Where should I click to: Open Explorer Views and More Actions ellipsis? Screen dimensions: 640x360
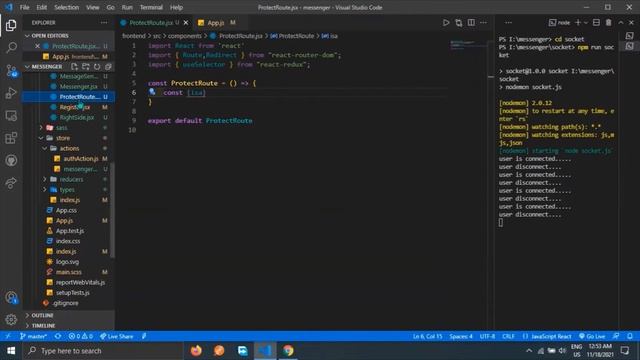click(104, 22)
